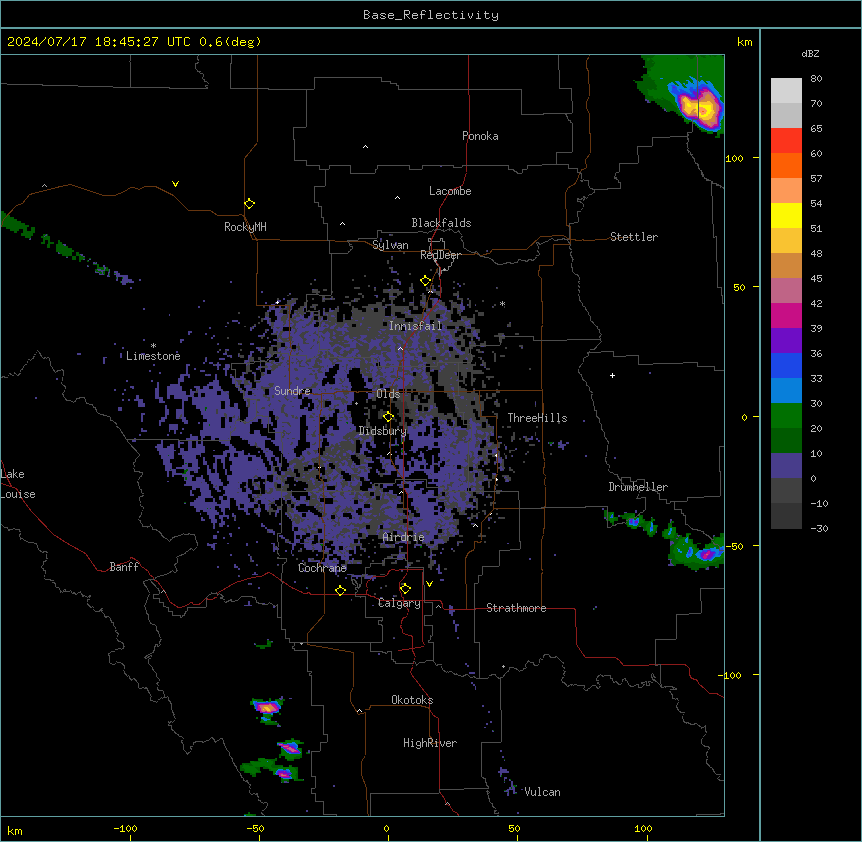The image size is (862, 842).
Task: Click the yellow diamond marker below Cochrane
Action: [340, 590]
